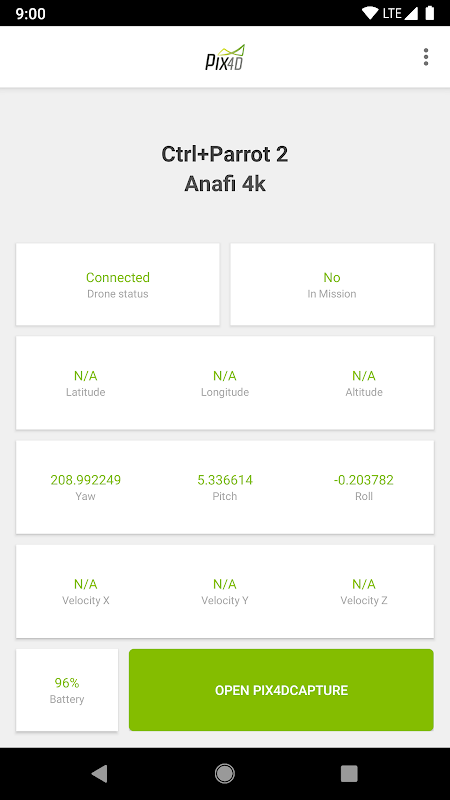Open the three-dot overflow menu
Screen dimensions: 450x800
426,57
